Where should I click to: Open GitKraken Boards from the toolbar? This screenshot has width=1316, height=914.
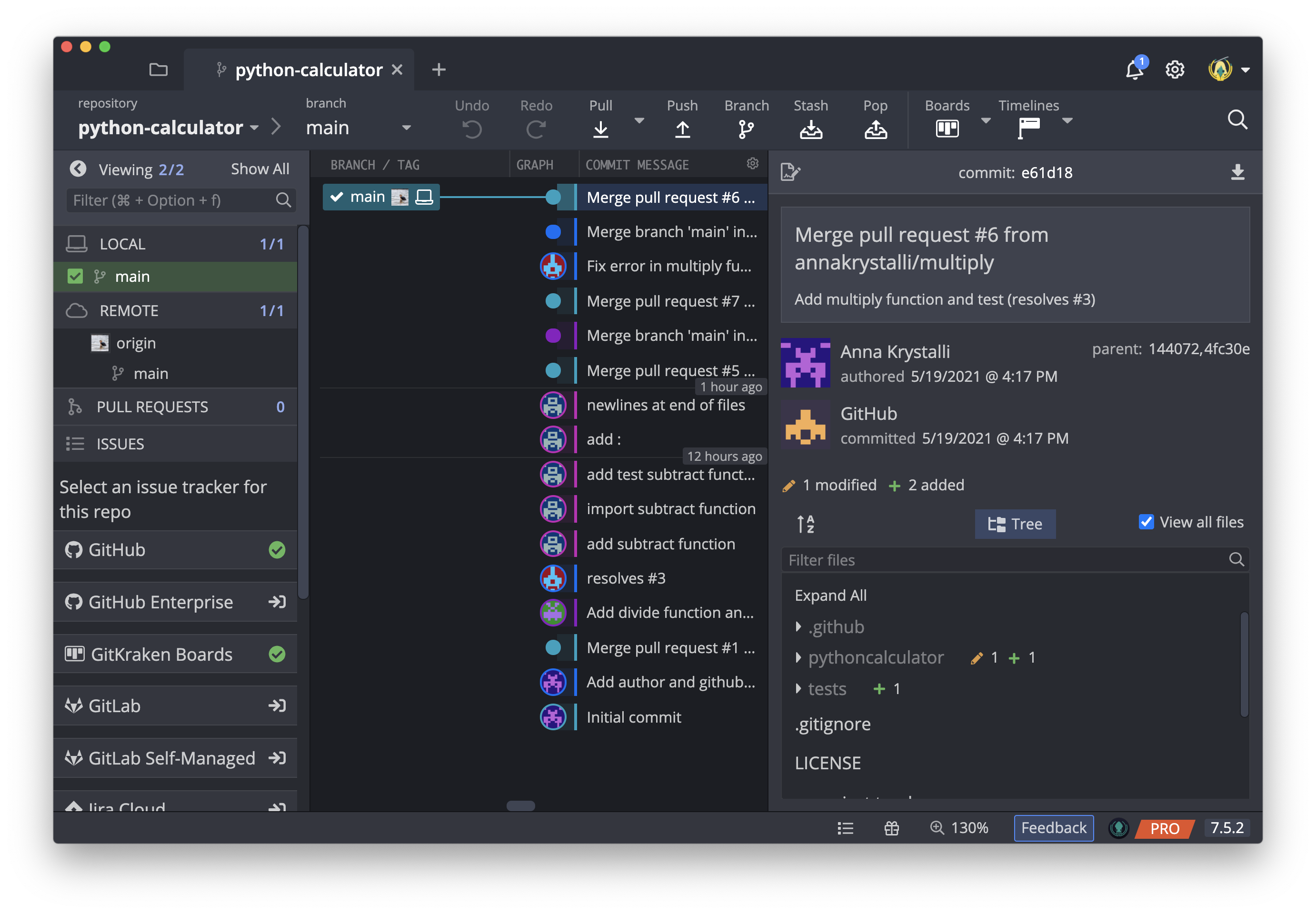pyautogui.click(x=947, y=128)
